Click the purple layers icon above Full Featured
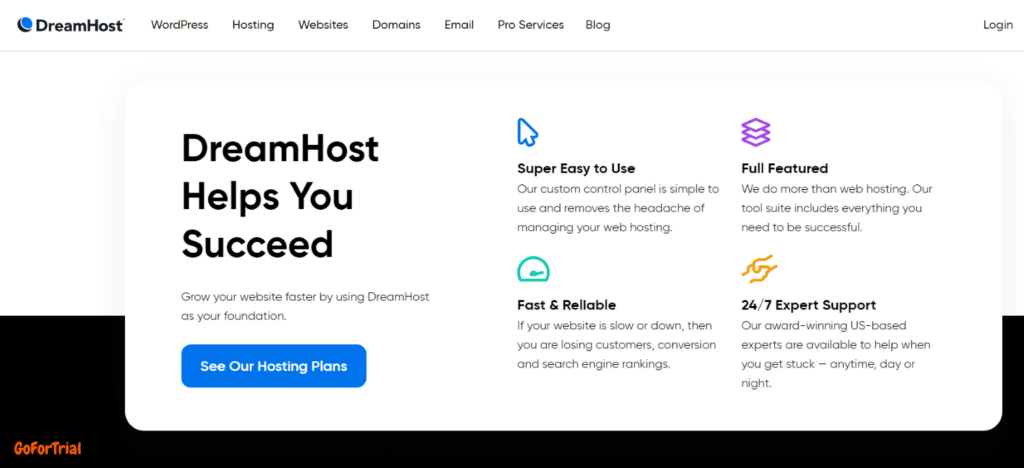 coord(756,132)
